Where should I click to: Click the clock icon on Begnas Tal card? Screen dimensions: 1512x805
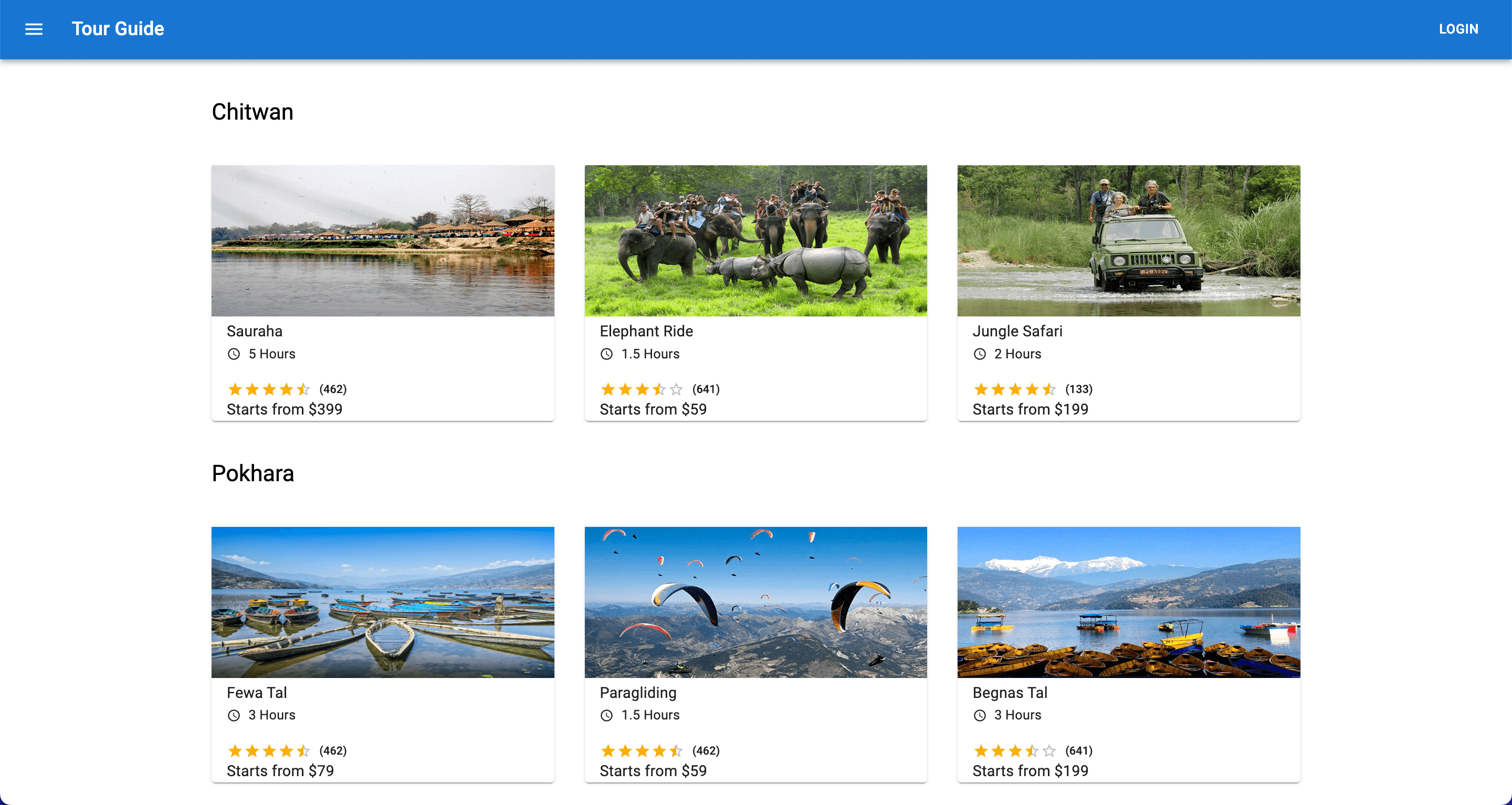coord(979,715)
